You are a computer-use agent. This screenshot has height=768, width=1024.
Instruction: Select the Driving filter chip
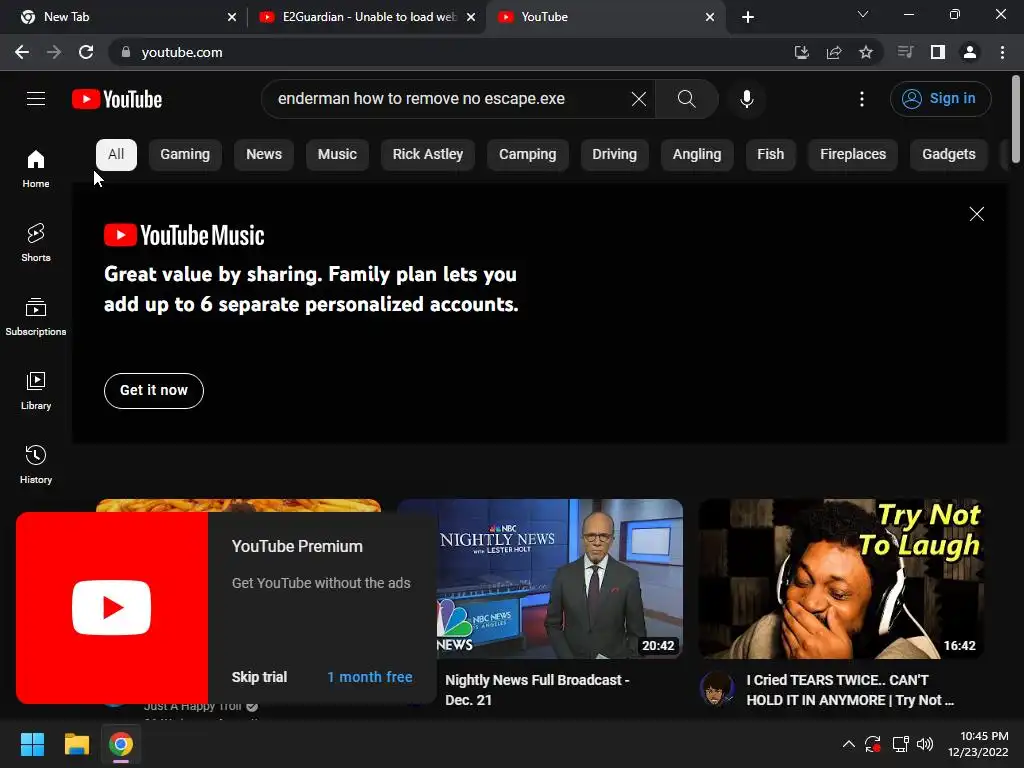point(614,154)
